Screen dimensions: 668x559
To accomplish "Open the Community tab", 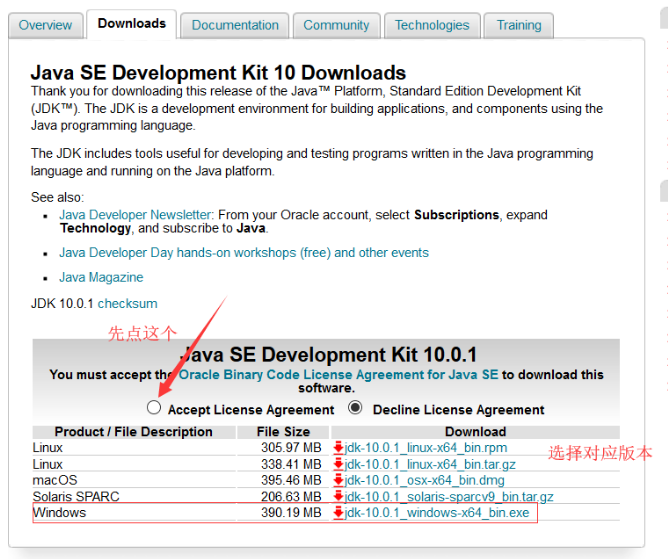I will tap(336, 25).
